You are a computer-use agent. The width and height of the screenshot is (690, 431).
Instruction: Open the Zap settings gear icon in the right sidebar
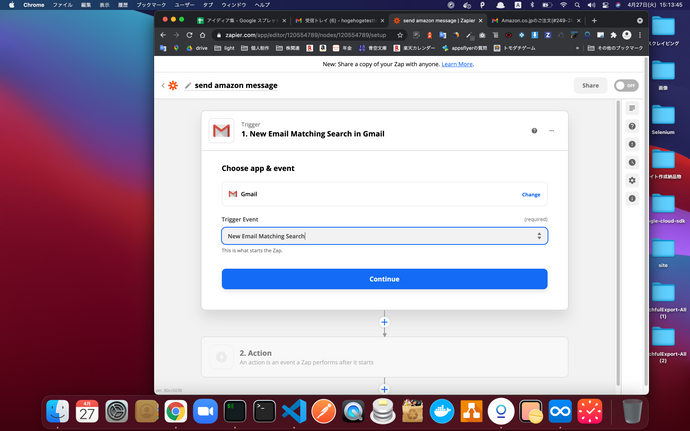coord(632,181)
